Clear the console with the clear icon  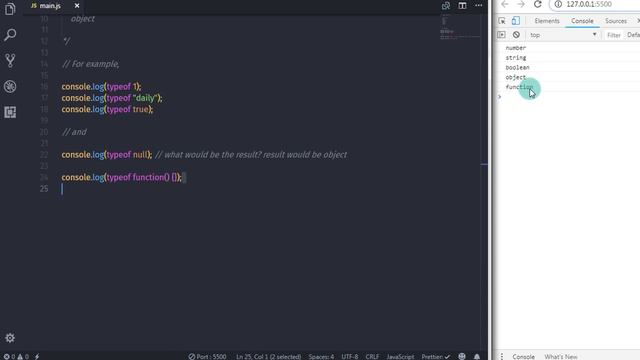(516, 35)
